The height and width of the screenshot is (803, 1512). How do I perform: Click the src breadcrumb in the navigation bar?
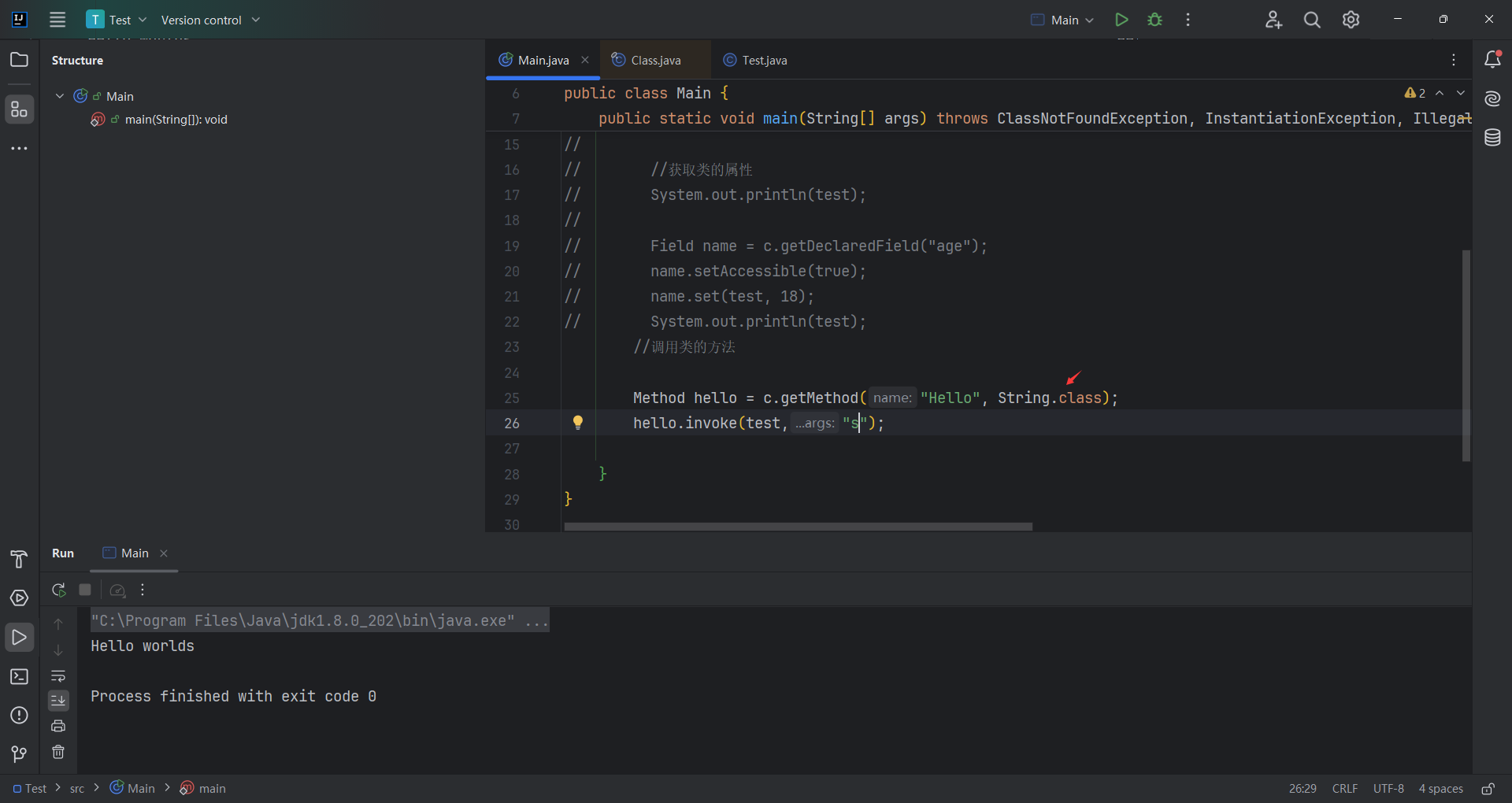tap(77, 789)
